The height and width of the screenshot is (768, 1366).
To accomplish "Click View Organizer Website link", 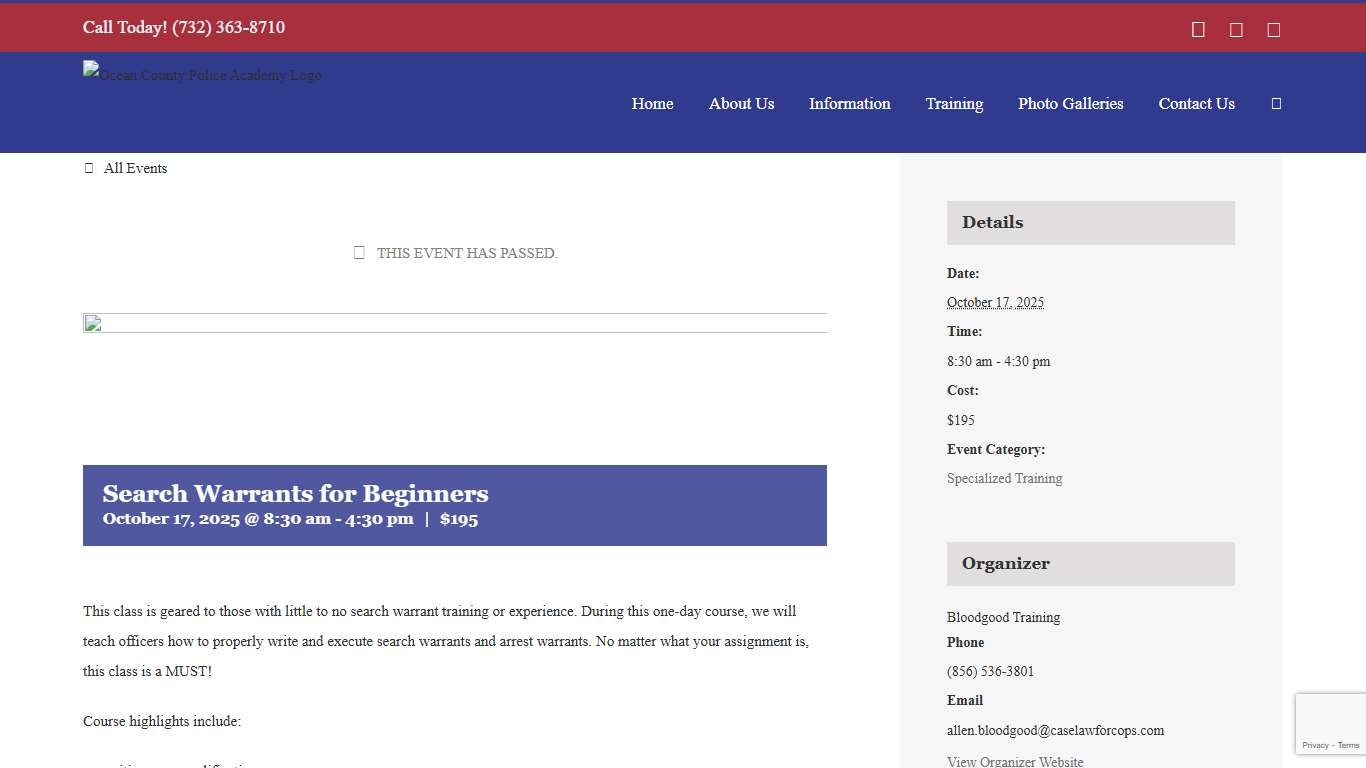I will [x=1015, y=762].
